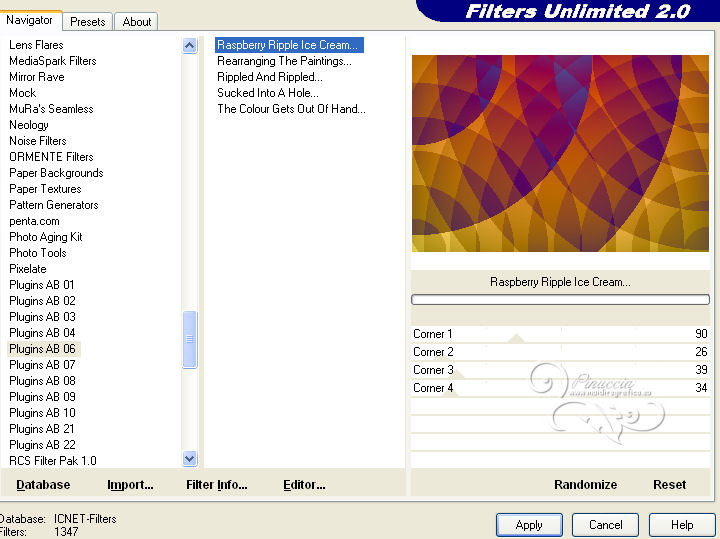Reset filter parameters
The width and height of the screenshot is (720, 539).
669,485
